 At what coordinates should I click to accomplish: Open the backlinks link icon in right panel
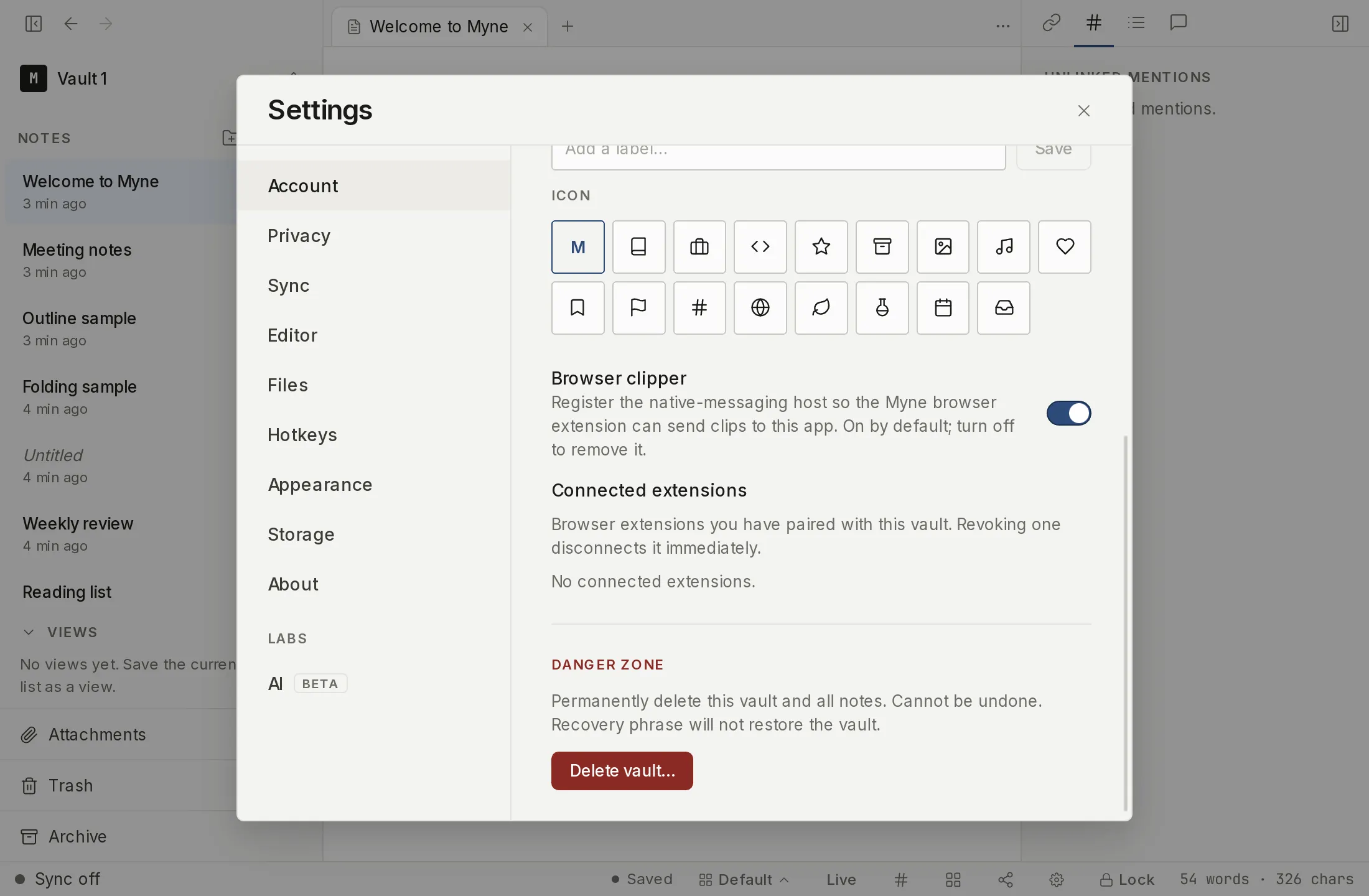coord(1052,23)
